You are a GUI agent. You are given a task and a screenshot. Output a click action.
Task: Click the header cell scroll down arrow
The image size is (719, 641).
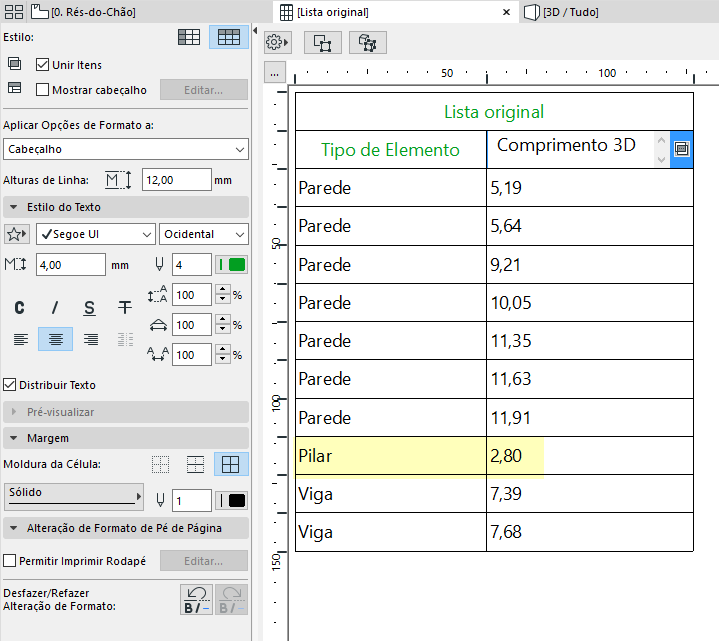[661, 160]
